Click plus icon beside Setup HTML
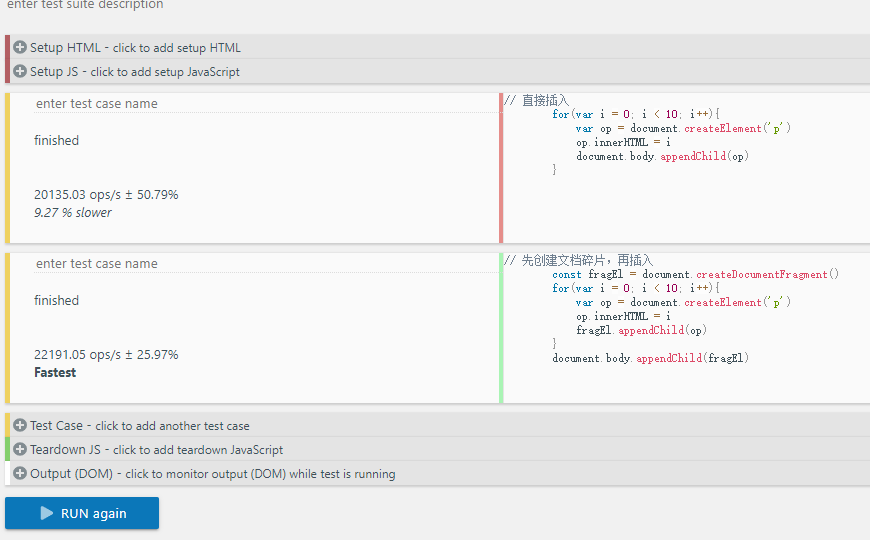This screenshot has width=870, height=540. pyautogui.click(x=20, y=47)
